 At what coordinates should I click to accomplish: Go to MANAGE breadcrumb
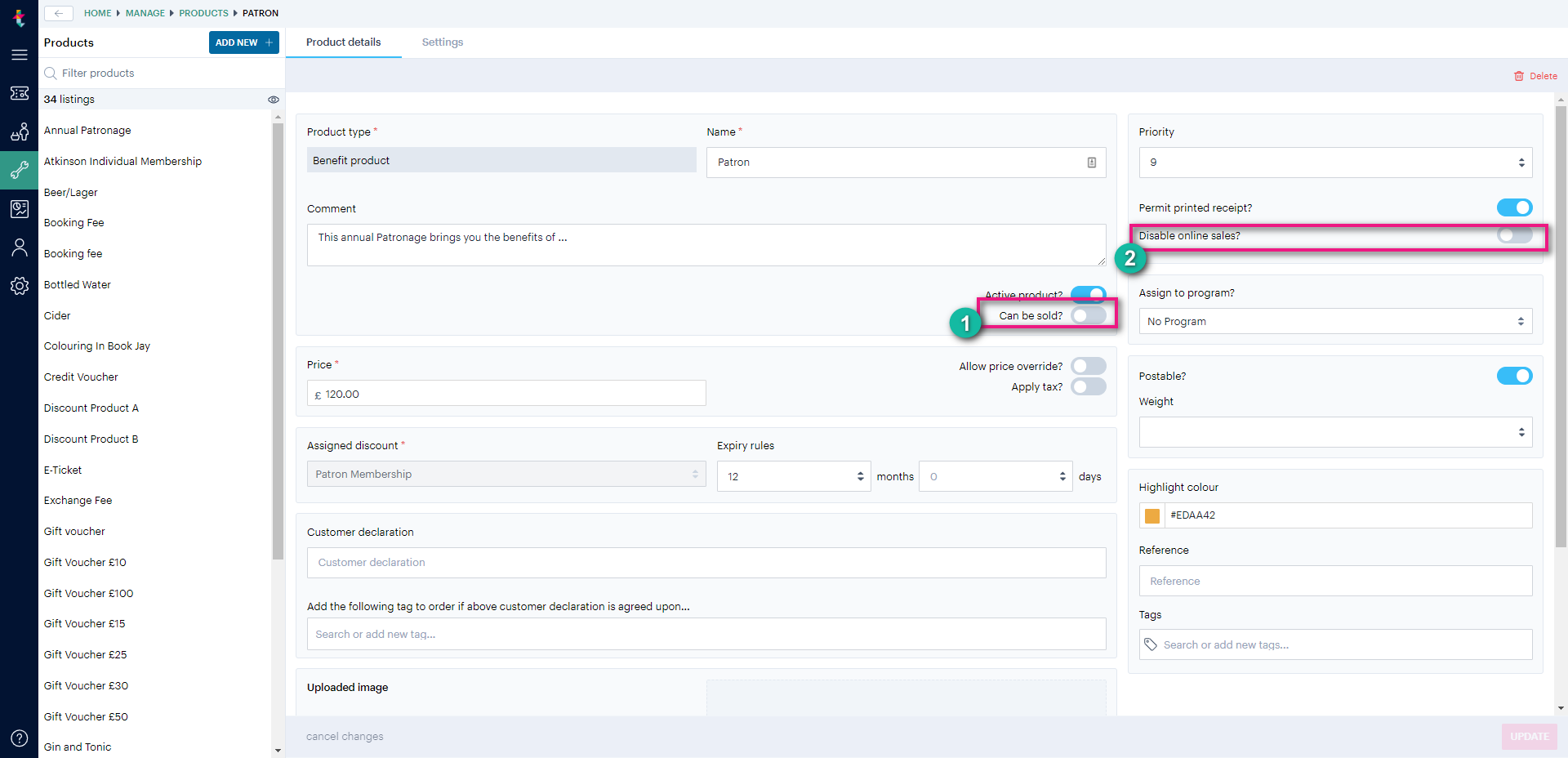145,13
